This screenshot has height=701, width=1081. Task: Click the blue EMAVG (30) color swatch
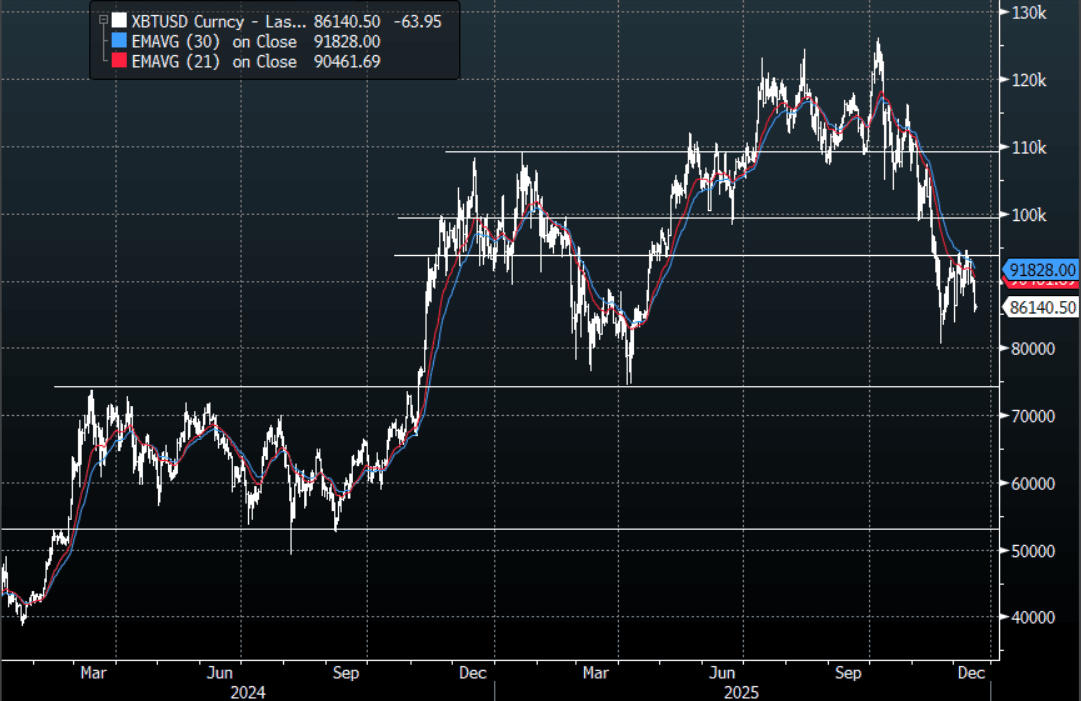120,41
